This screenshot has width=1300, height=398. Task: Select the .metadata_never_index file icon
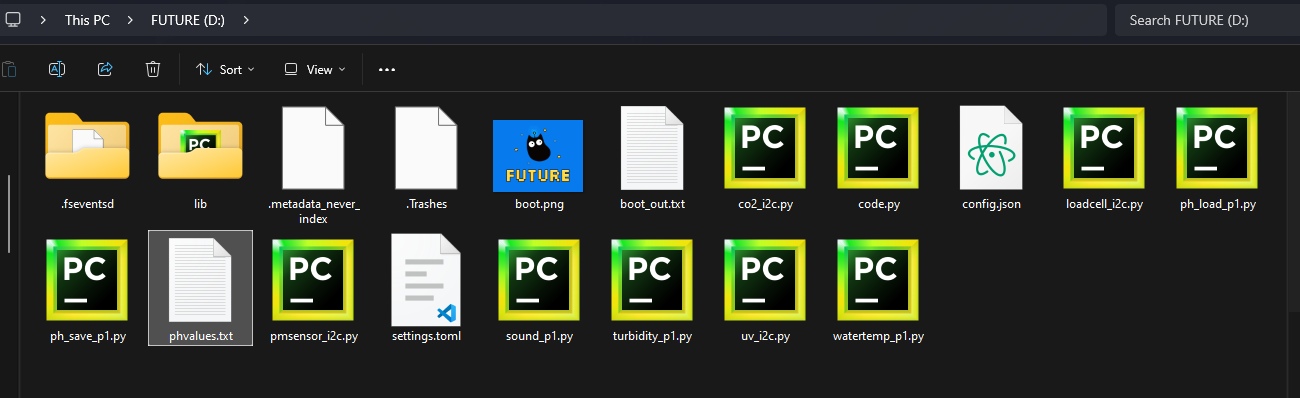313,148
